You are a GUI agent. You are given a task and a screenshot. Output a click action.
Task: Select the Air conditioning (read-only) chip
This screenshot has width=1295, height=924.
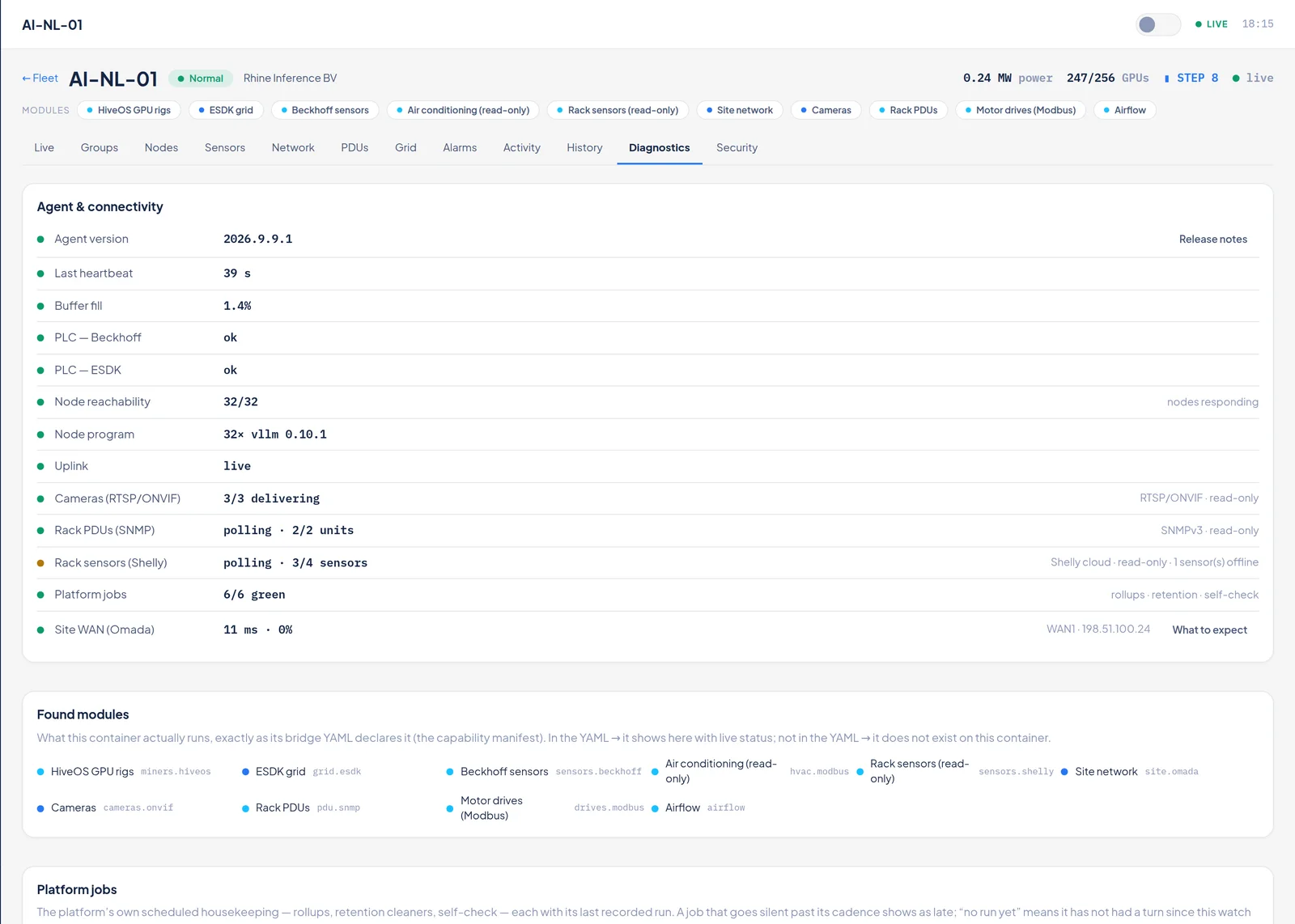463,110
